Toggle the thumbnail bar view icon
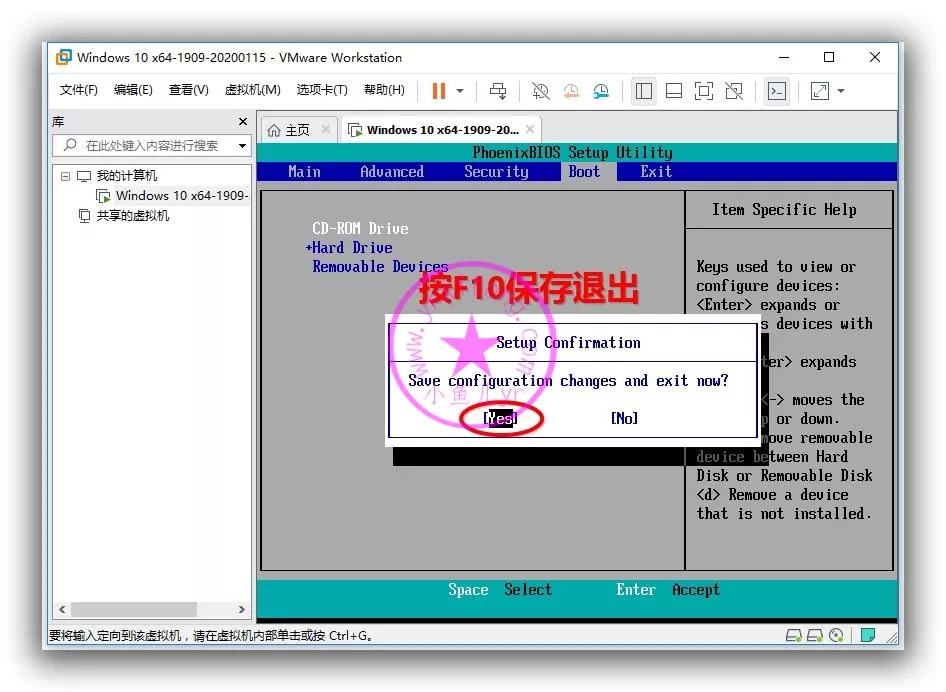 pyautogui.click(x=674, y=91)
